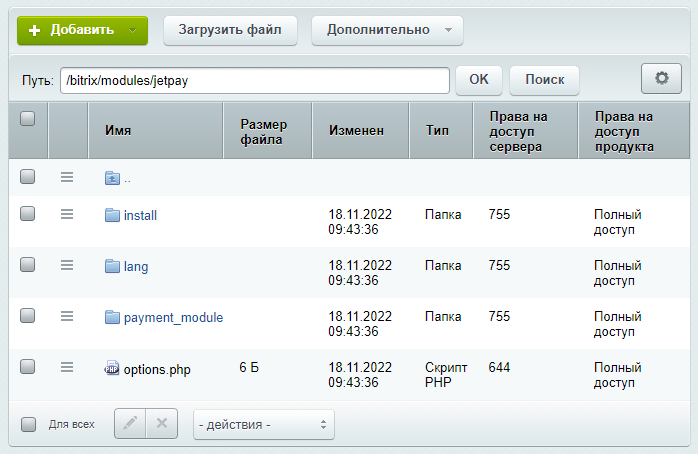The image size is (698, 454).
Task: Open the gear settings button
Action: [660, 79]
